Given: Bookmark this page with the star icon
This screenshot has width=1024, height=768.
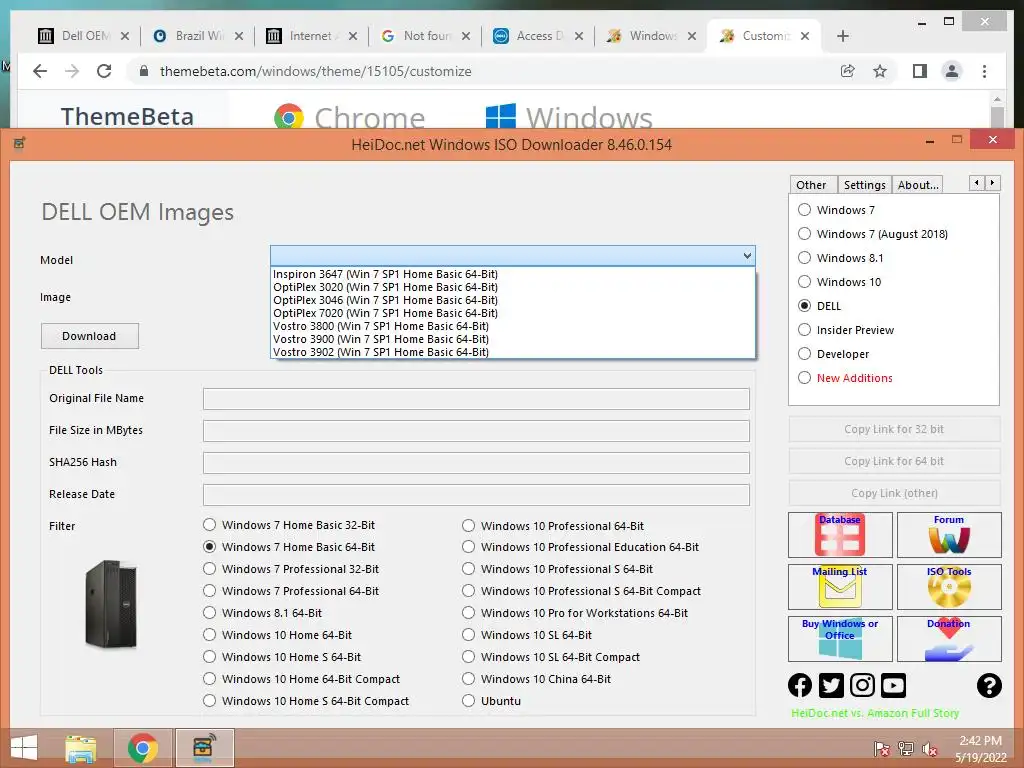Looking at the screenshot, I should coord(880,71).
